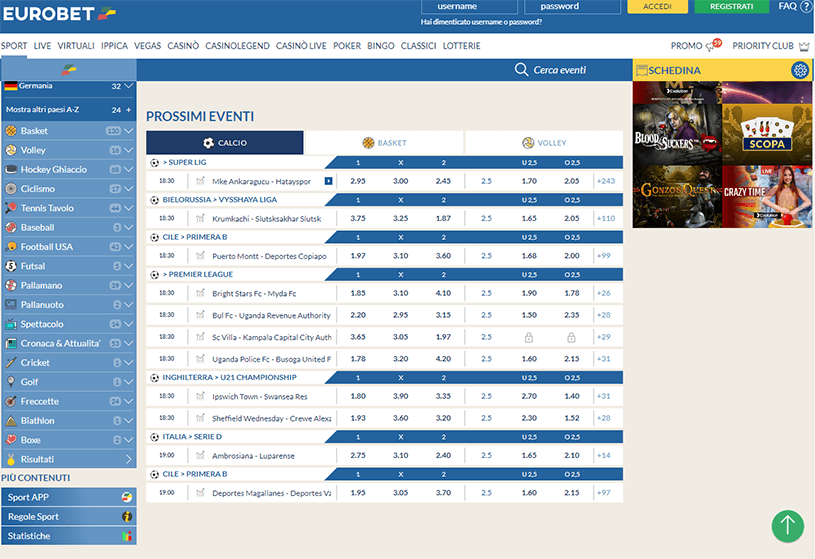This screenshot has width=815, height=559.
Task: Open the Risultati arrow
Action: pyautogui.click(x=128, y=459)
